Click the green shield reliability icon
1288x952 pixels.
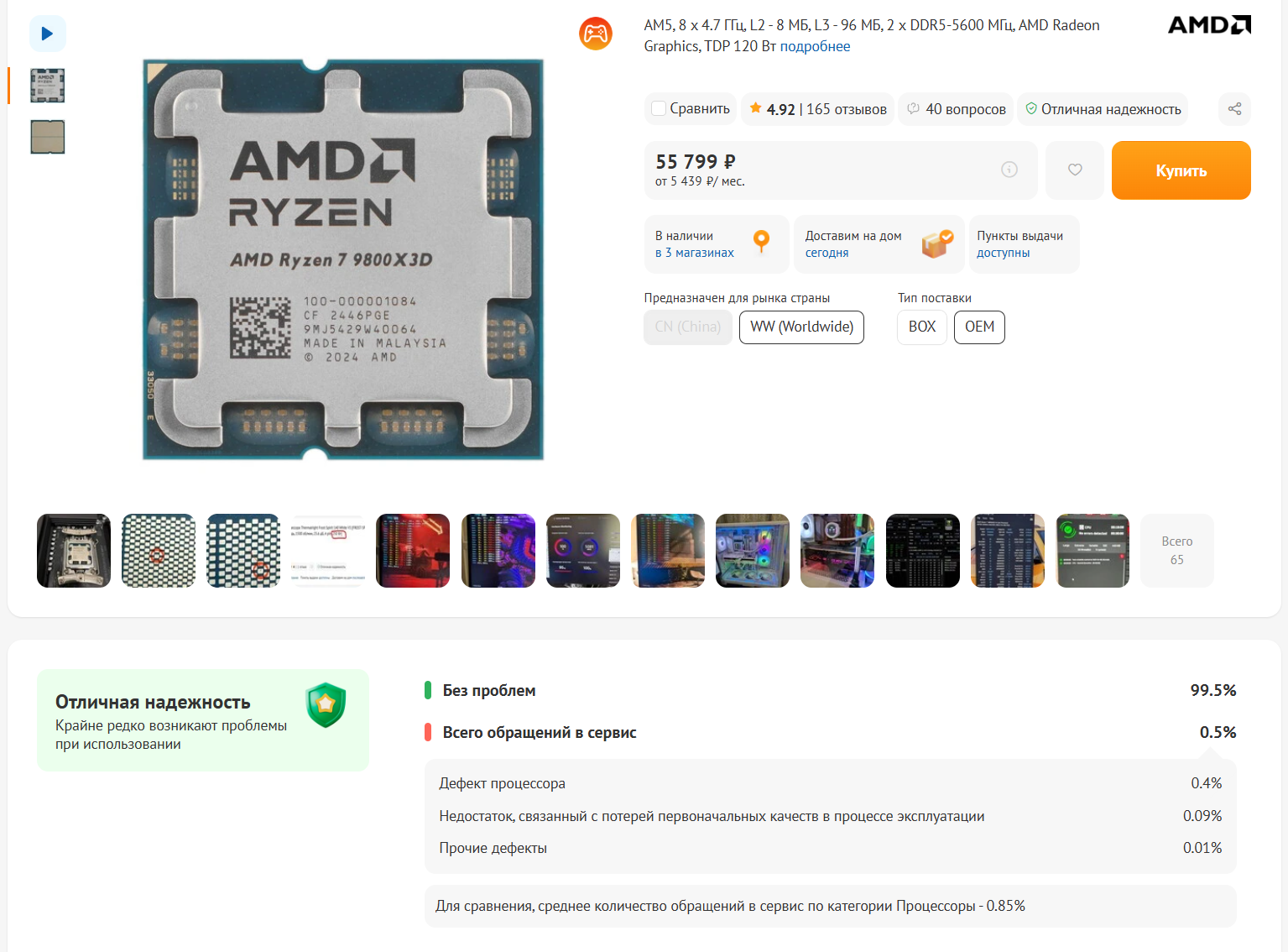pos(326,704)
